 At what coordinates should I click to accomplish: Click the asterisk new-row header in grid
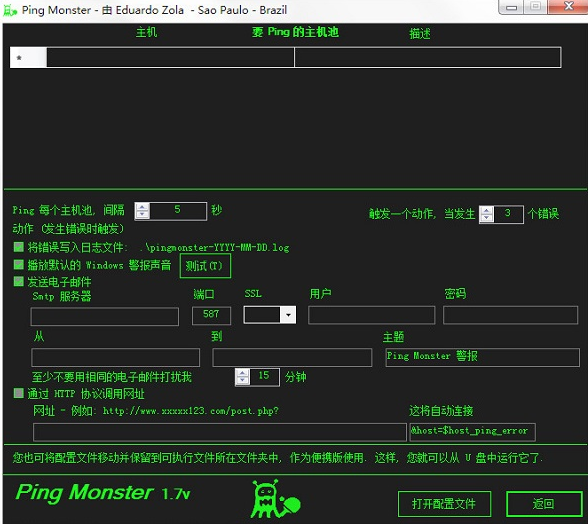click(x=28, y=57)
